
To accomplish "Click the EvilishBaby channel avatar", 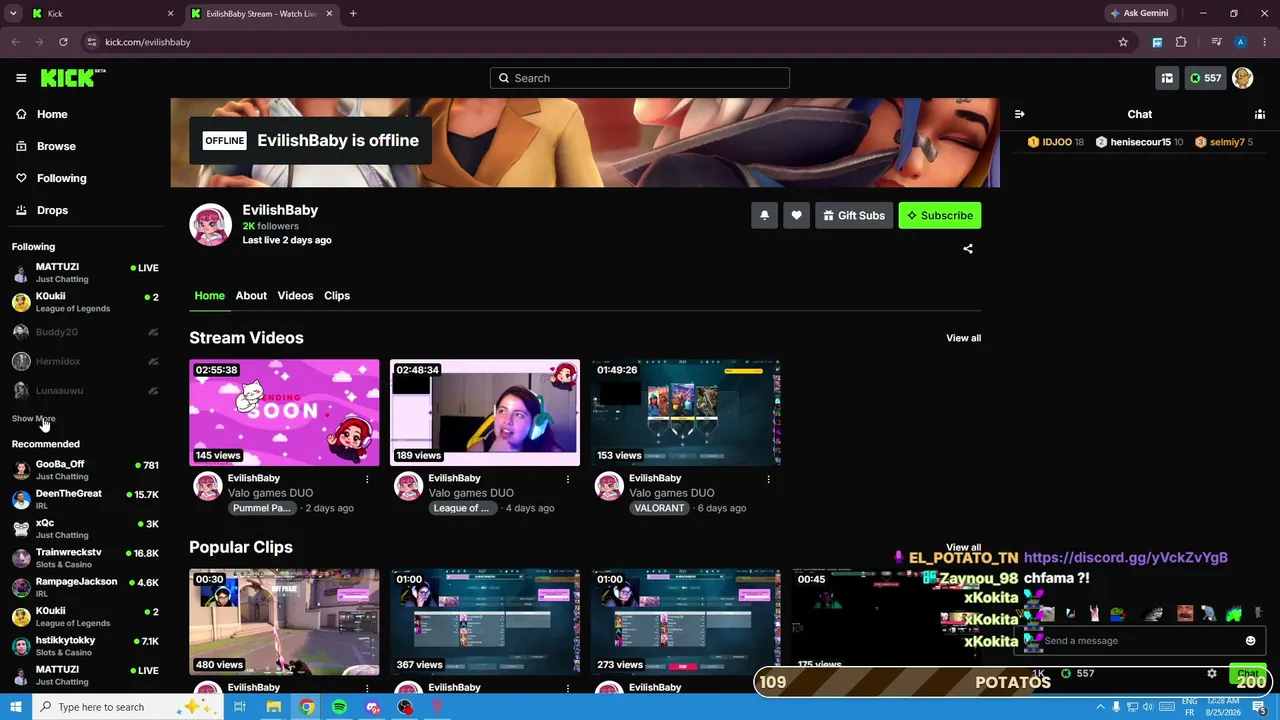I will (x=211, y=225).
